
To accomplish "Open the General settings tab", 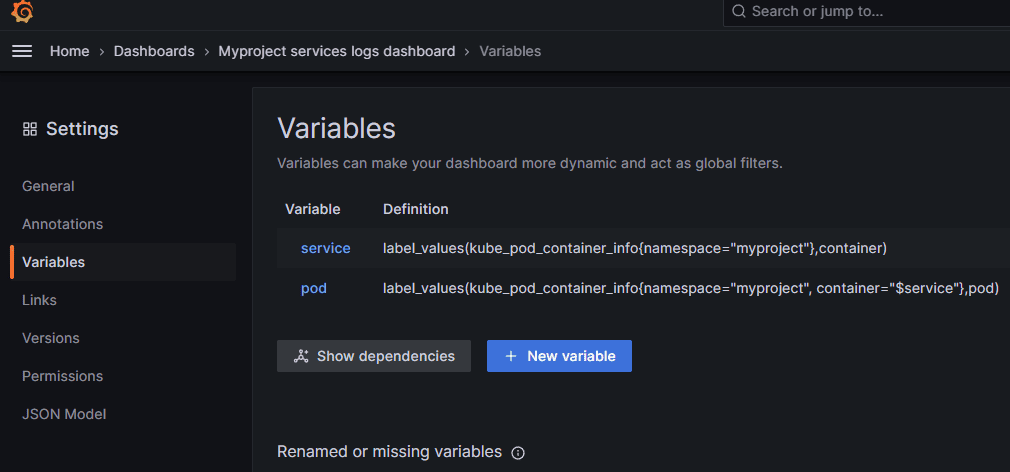I will click(x=48, y=186).
